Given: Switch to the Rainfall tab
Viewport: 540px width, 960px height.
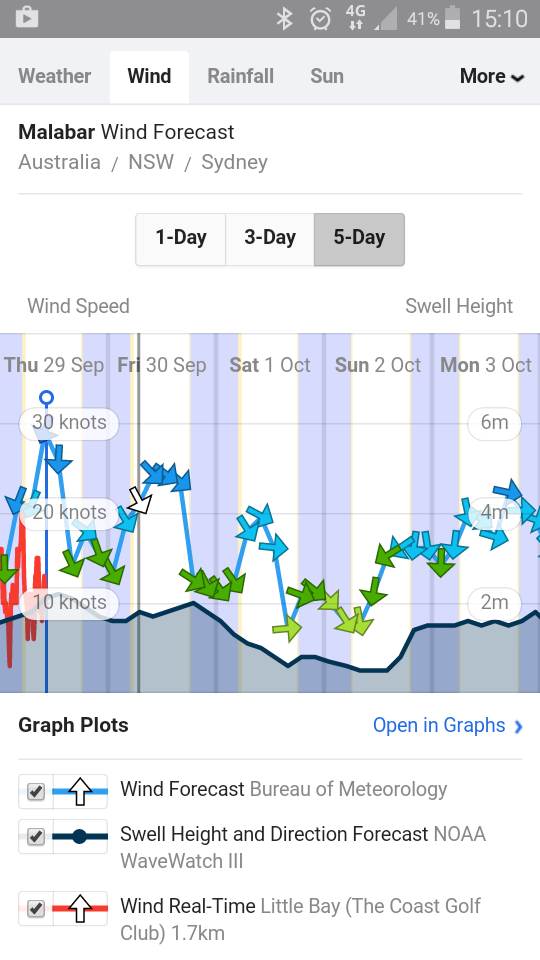Looking at the screenshot, I should coord(241,77).
